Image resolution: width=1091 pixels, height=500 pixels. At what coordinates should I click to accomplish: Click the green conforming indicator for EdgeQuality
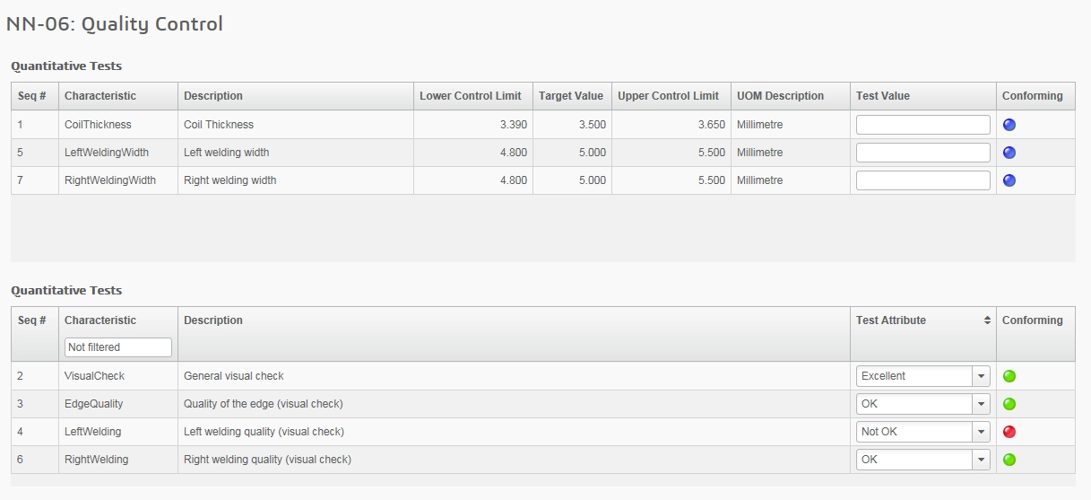(1009, 405)
